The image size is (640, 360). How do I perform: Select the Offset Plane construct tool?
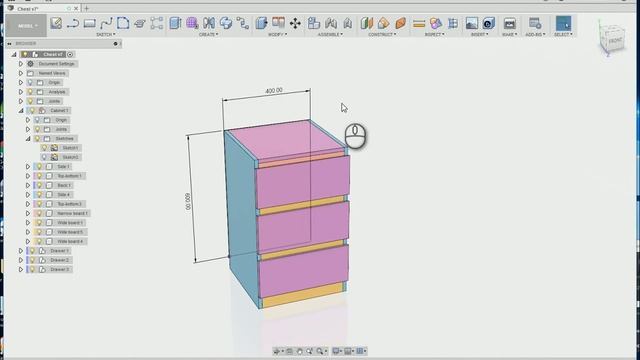click(x=367, y=23)
